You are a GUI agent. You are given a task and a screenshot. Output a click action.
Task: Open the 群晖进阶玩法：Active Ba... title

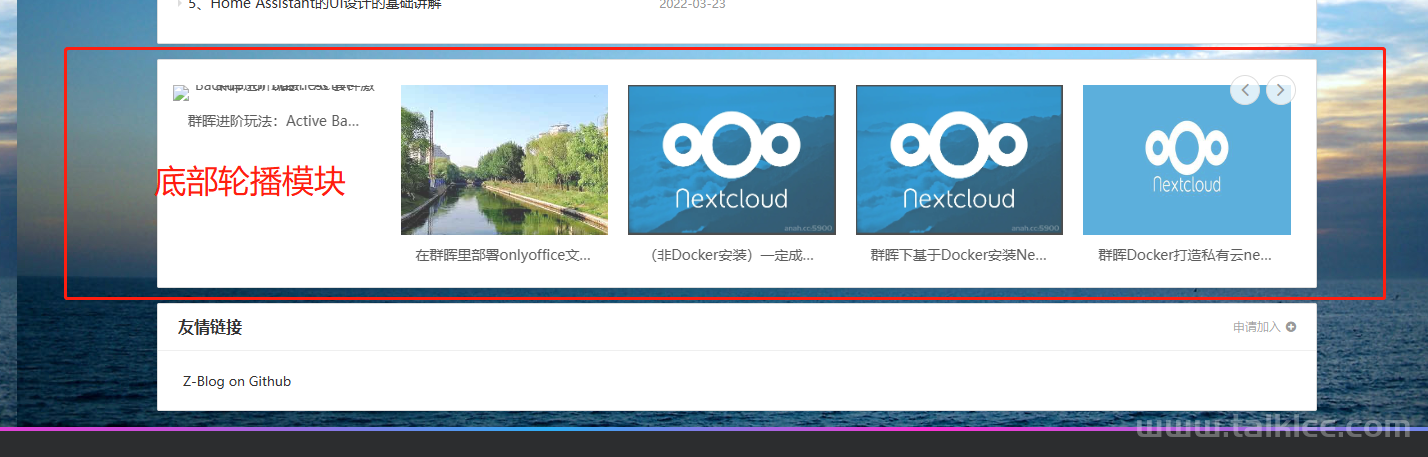[x=273, y=121]
